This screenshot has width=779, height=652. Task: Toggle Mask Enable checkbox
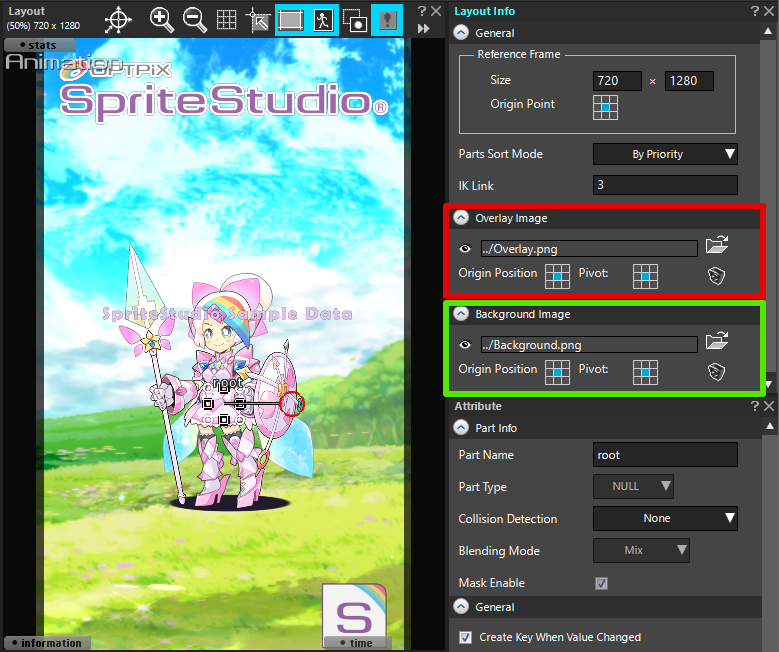pyautogui.click(x=601, y=583)
